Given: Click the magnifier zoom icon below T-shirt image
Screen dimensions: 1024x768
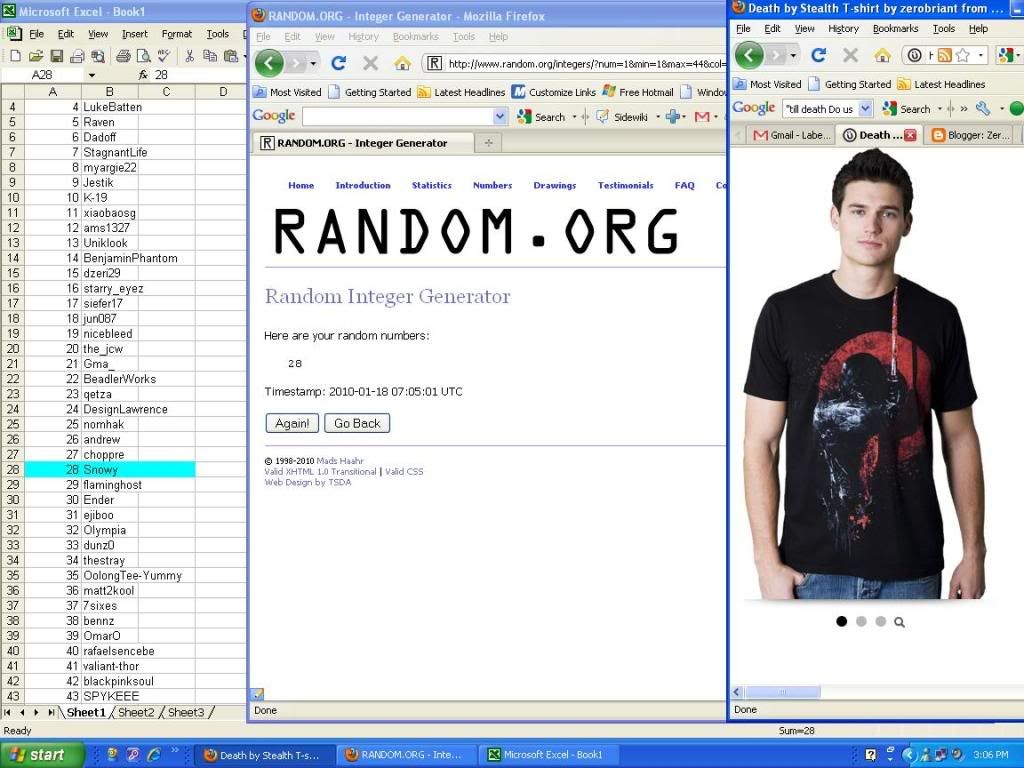Looking at the screenshot, I should [899, 622].
